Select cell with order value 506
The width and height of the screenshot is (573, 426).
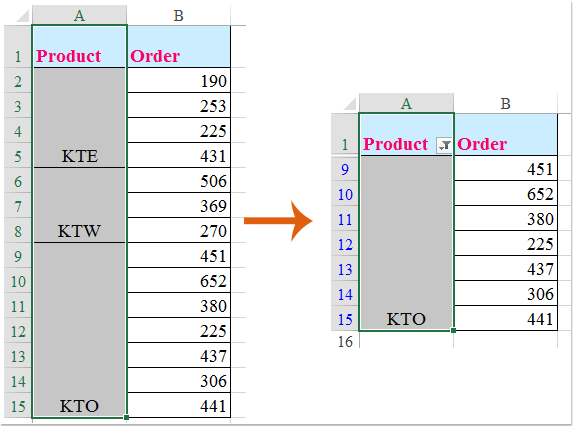(179, 180)
